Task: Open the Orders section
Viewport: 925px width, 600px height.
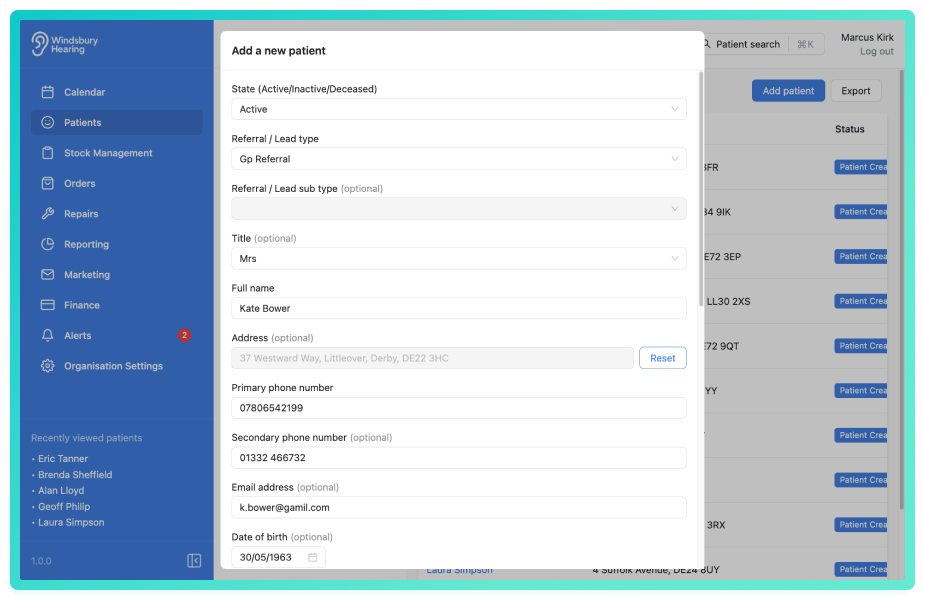Action: pyautogui.click(x=117, y=183)
